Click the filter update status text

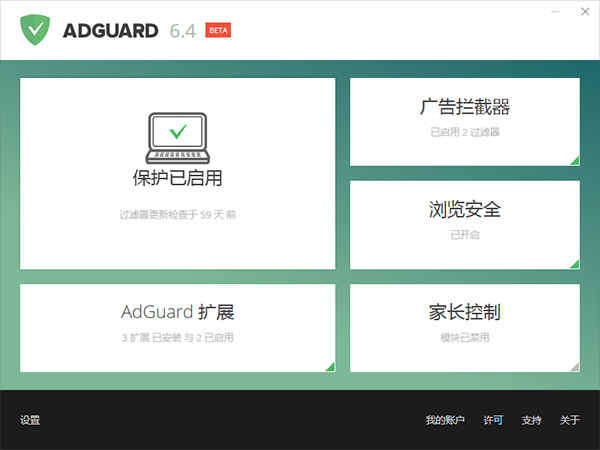[177, 214]
